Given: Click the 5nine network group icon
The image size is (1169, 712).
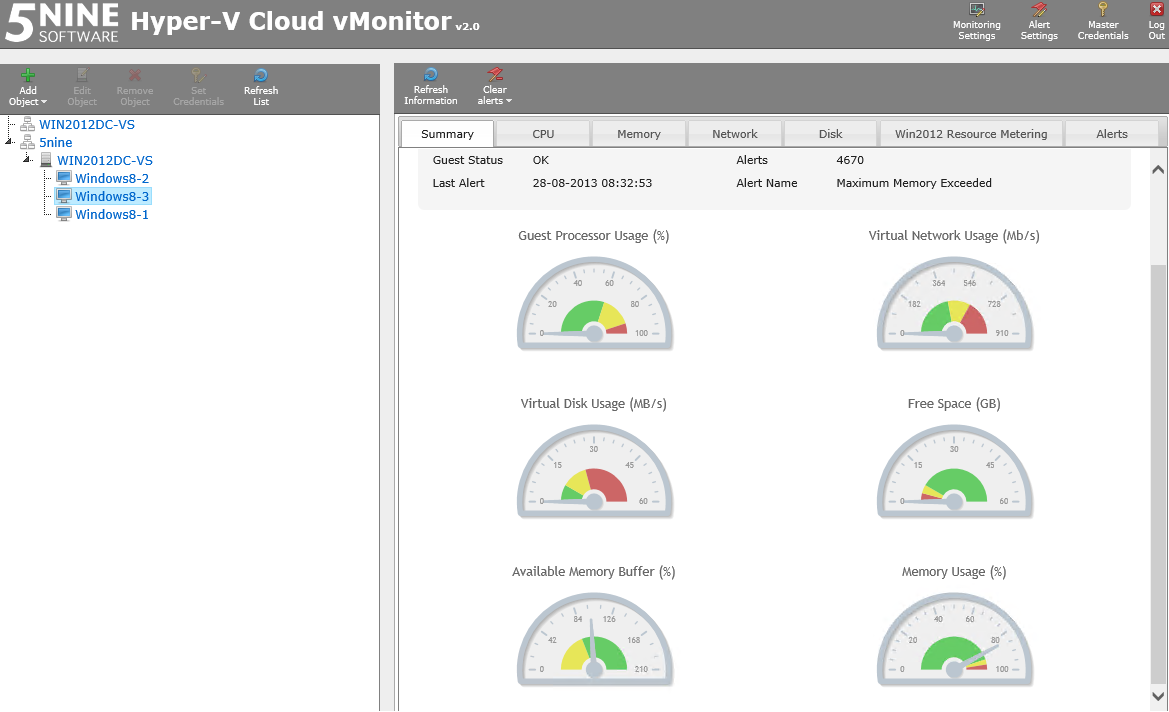Looking at the screenshot, I should pos(28,142).
